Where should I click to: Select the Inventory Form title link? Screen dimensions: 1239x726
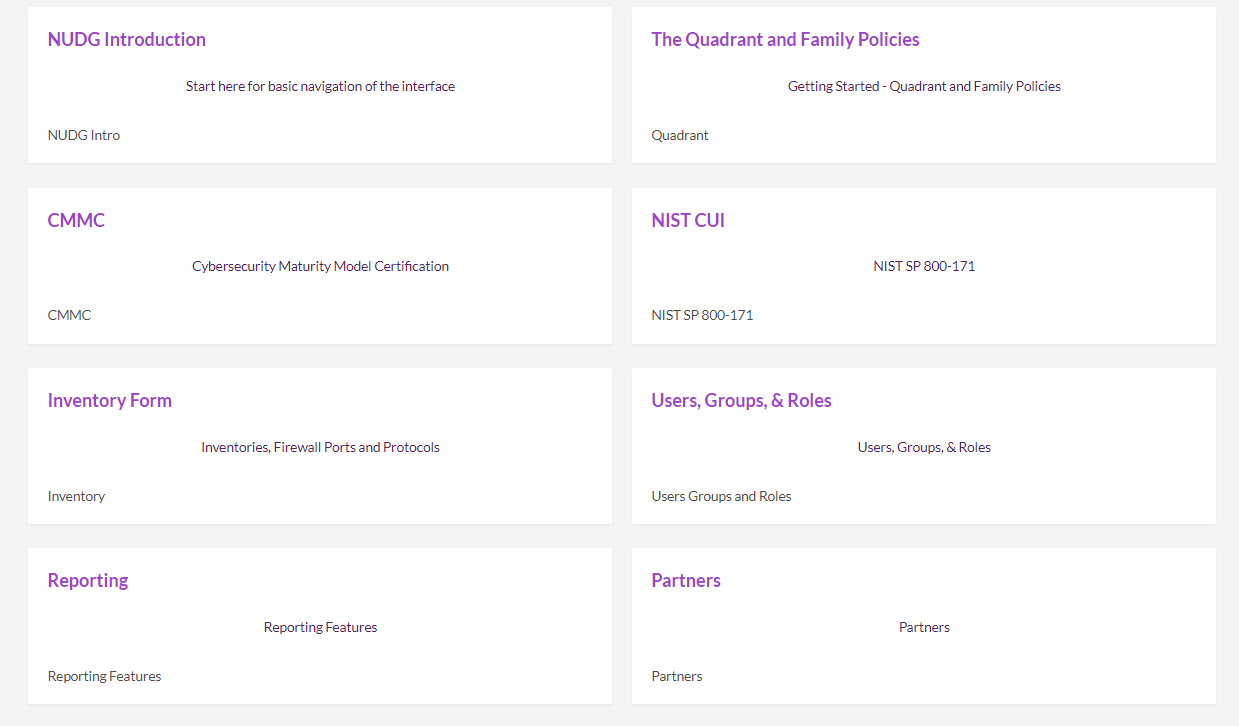click(110, 401)
